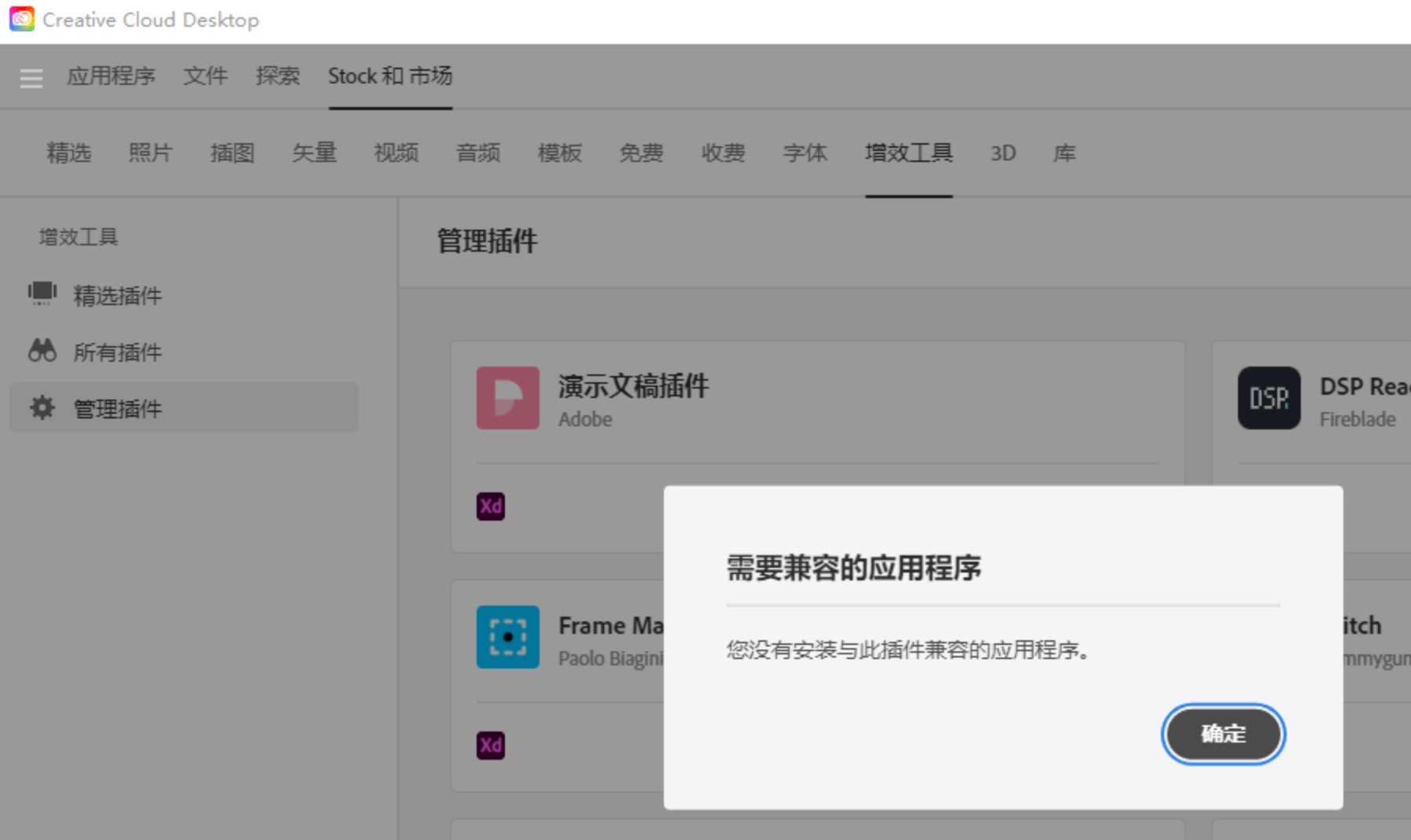Open the 探索 section

pyautogui.click(x=277, y=76)
